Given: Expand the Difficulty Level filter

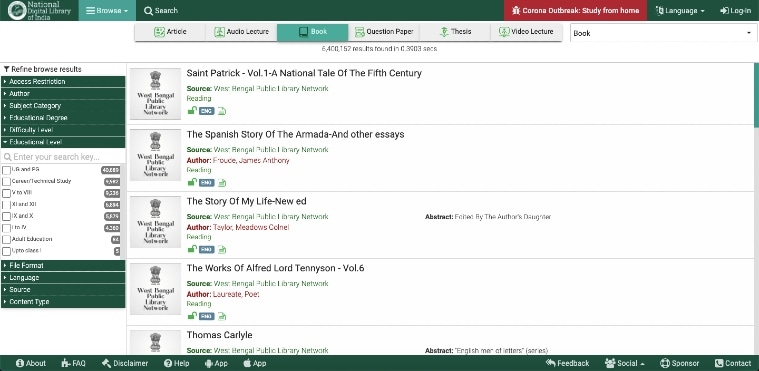Looking at the screenshot, I should 63,130.
